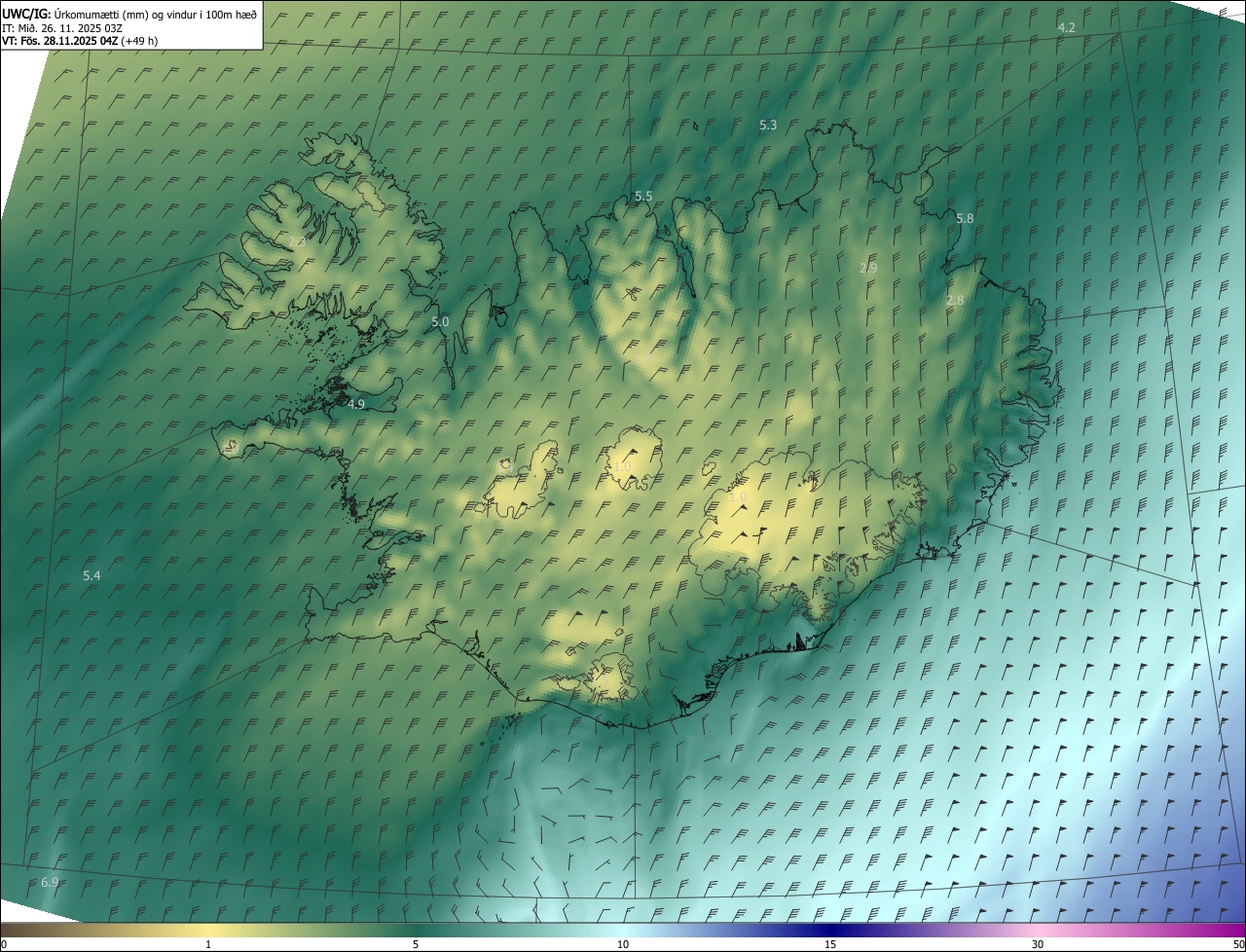Image resolution: width=1246 pixels, height=952 pixels.
Task: Click the 5.4 value label on the map
Action: [92, 576]
